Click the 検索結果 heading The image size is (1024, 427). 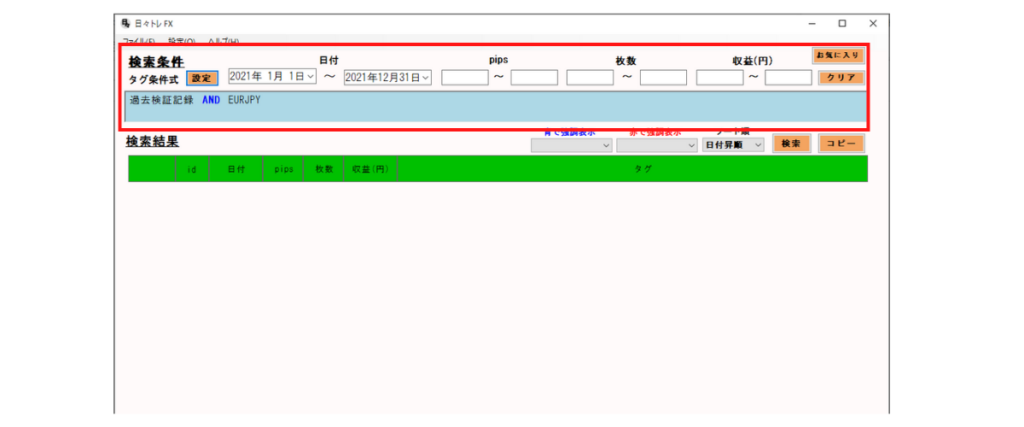coord(152,141)
